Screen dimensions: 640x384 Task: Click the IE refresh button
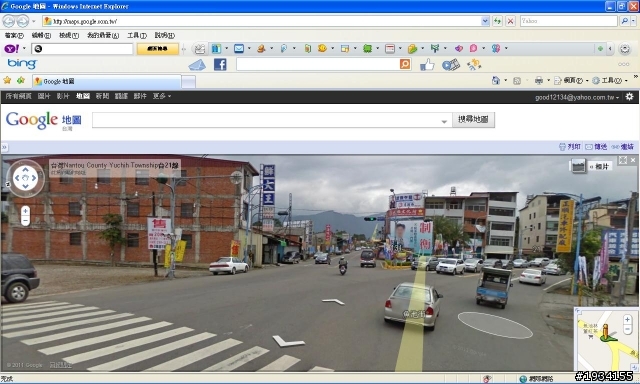(x=497, y=21)
